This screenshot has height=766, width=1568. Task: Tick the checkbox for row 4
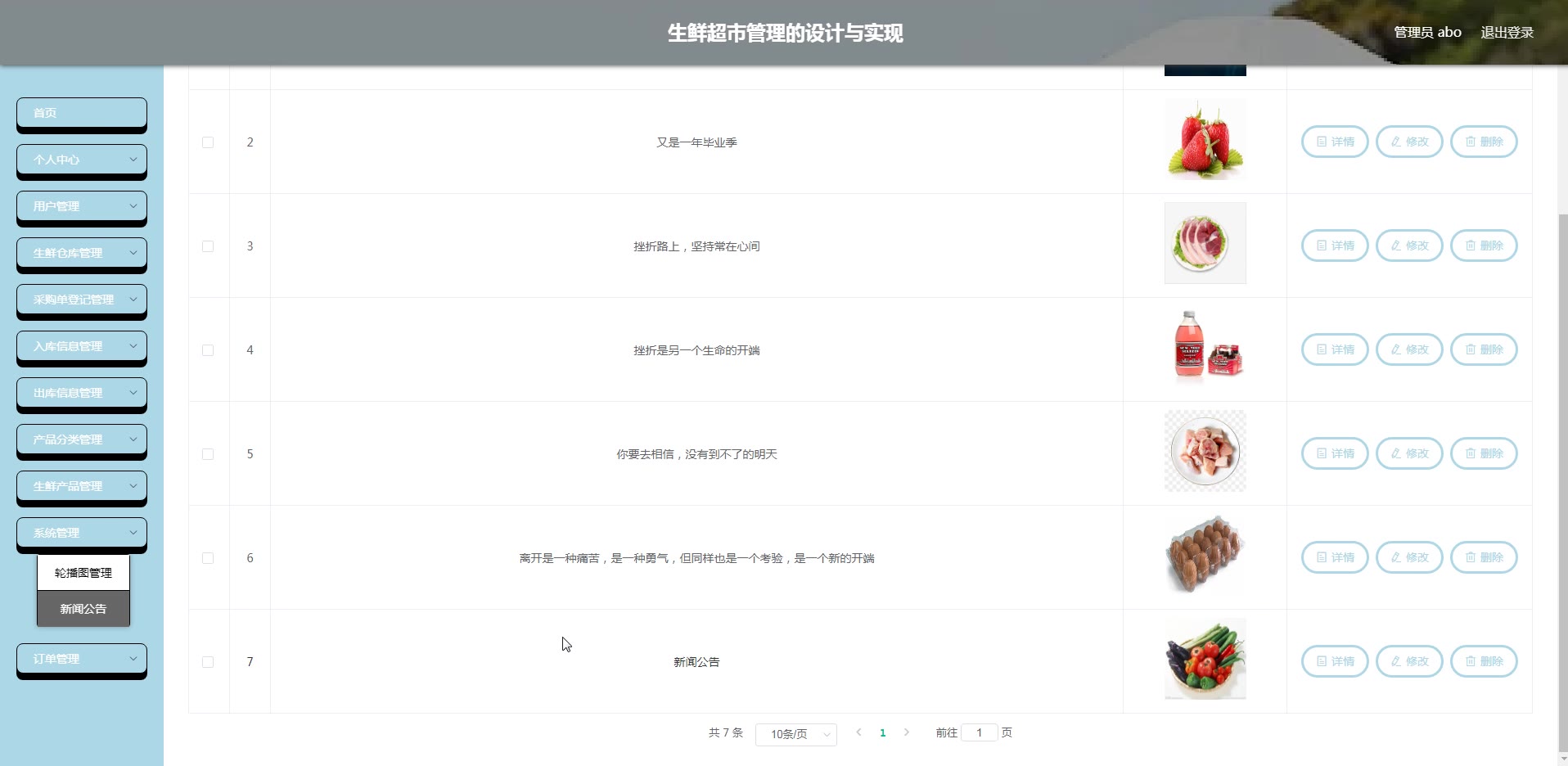coord(208,350)
